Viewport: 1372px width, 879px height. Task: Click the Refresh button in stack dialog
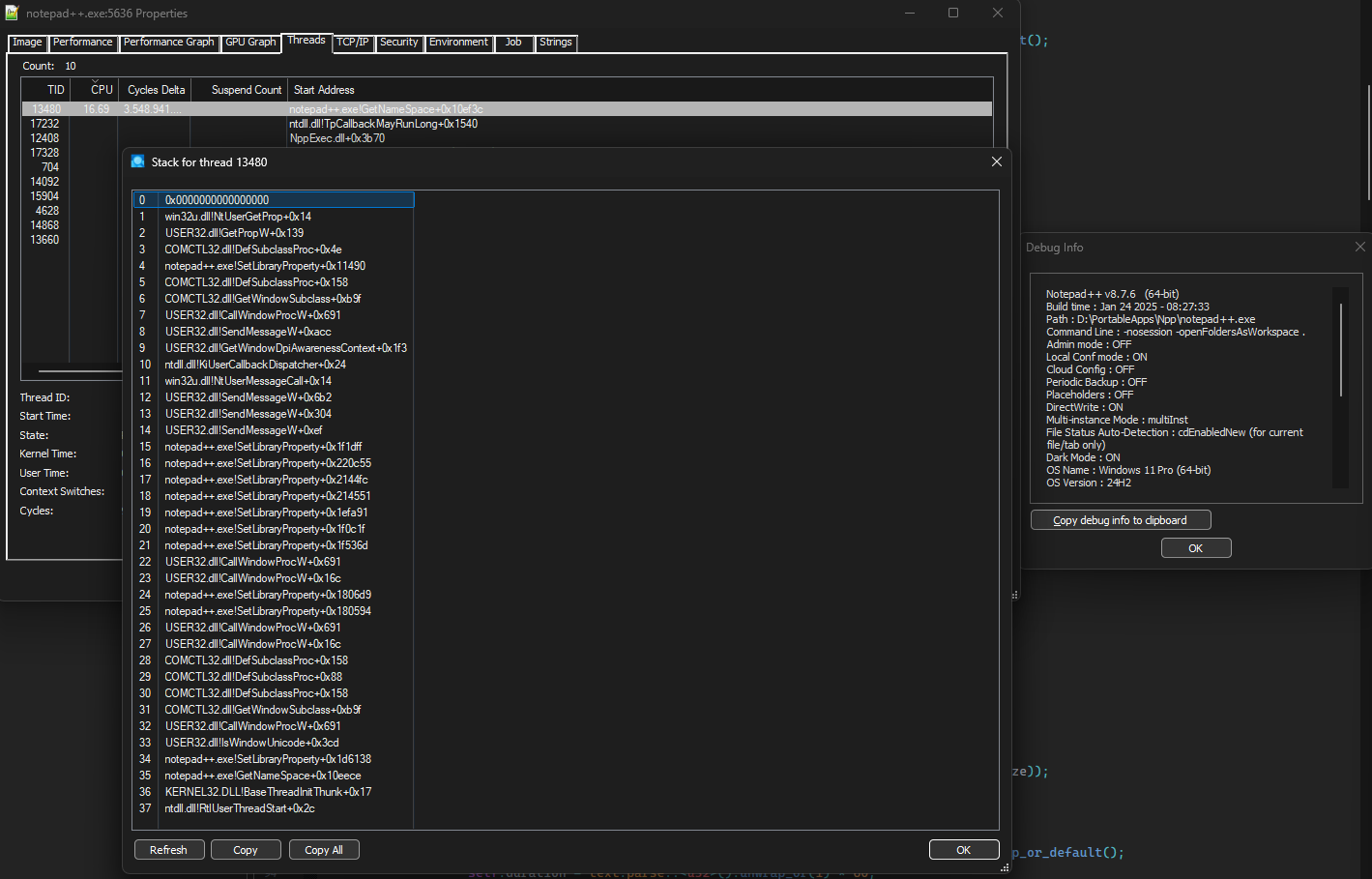169,850
